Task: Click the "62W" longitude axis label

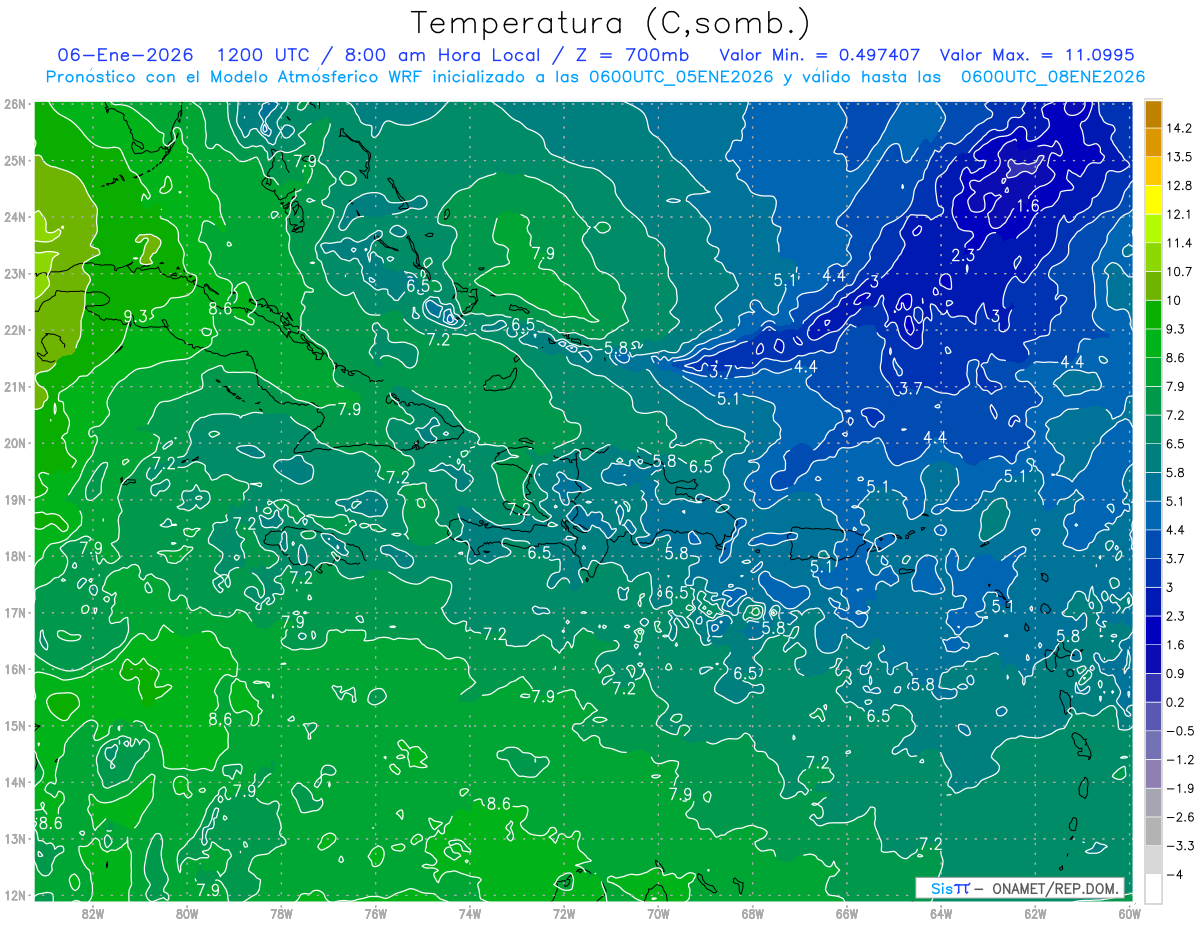Action: pos(1035,912)
